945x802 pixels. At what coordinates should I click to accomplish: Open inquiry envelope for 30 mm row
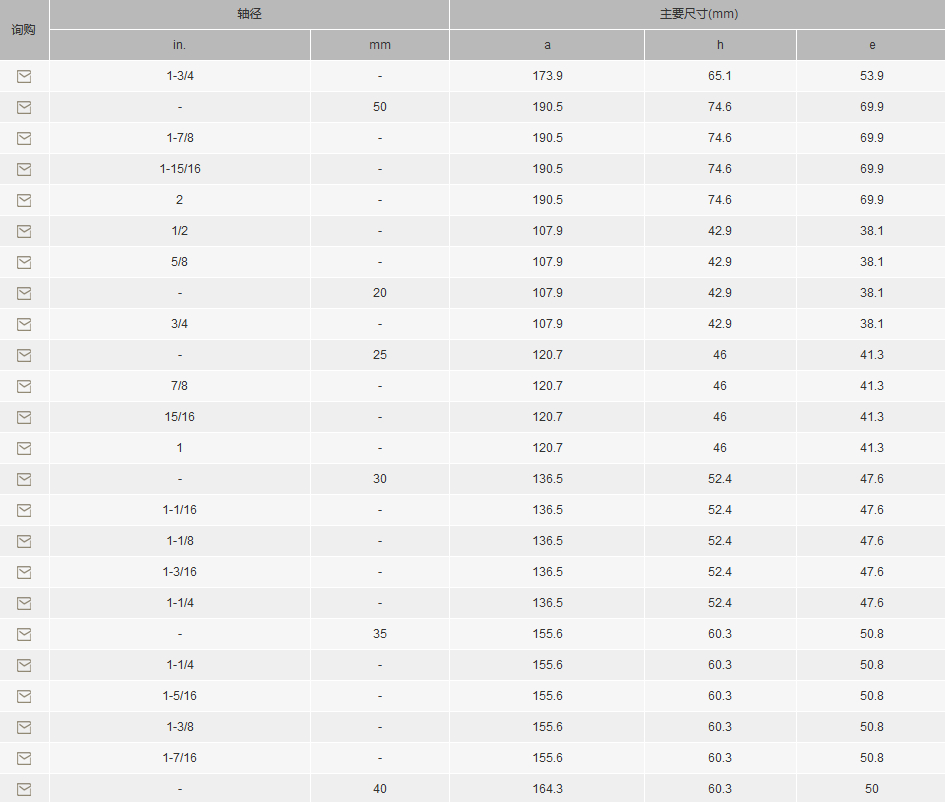click(x=24, y=479)
